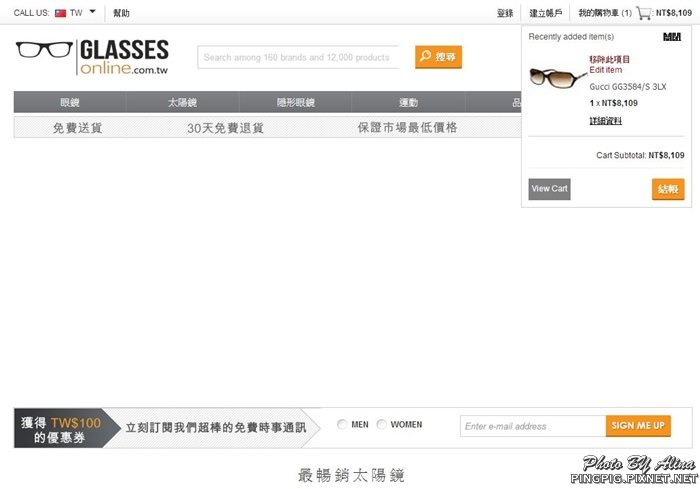The image size is (700, 489).
Task: Open the TW country dropdown arrow
Action: pos(92,12)
